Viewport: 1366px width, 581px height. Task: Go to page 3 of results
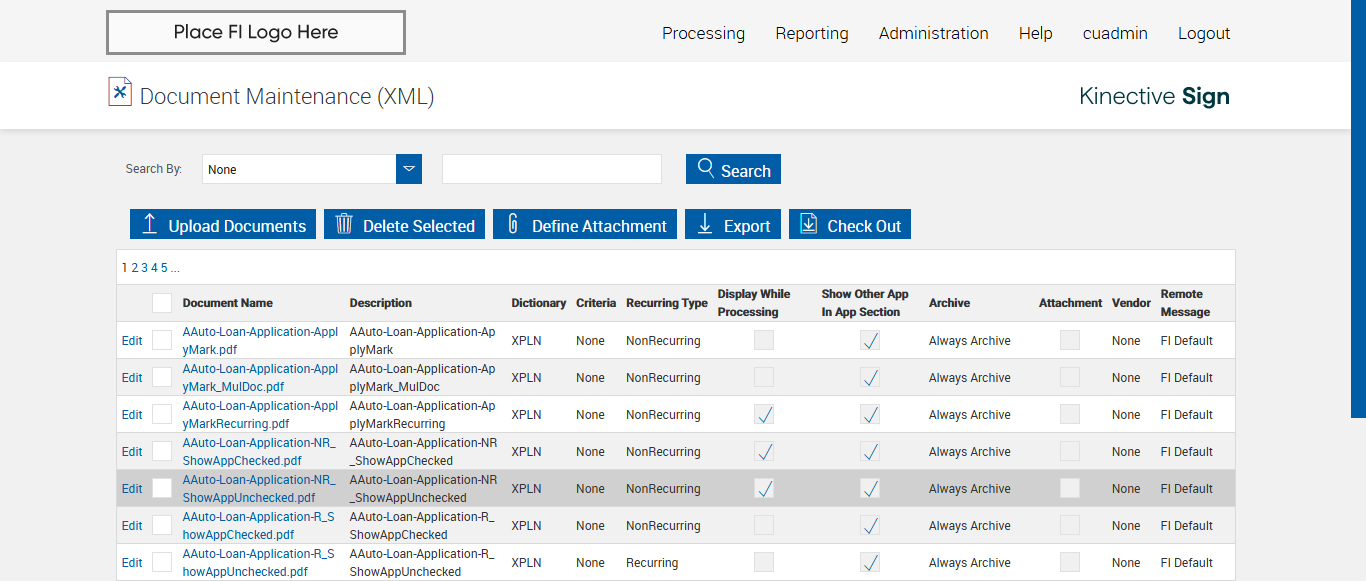(144, 268)
